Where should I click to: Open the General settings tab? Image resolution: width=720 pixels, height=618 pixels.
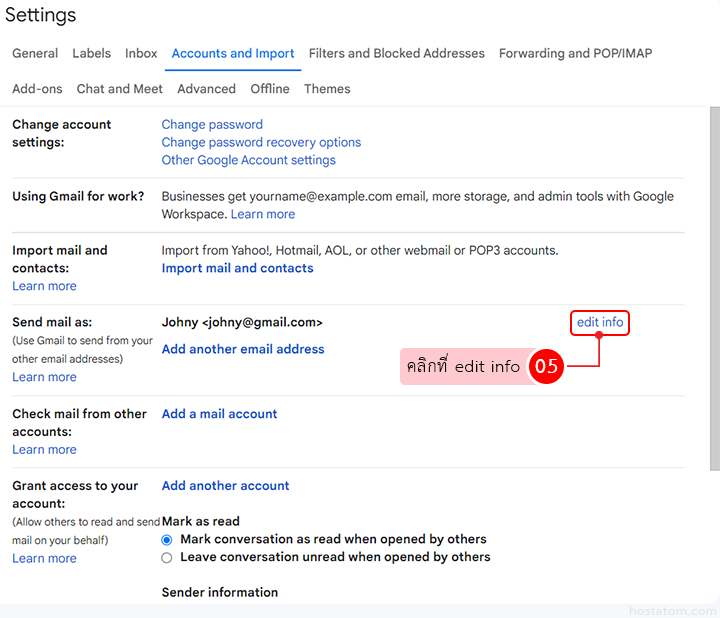[x=35, y=54]
